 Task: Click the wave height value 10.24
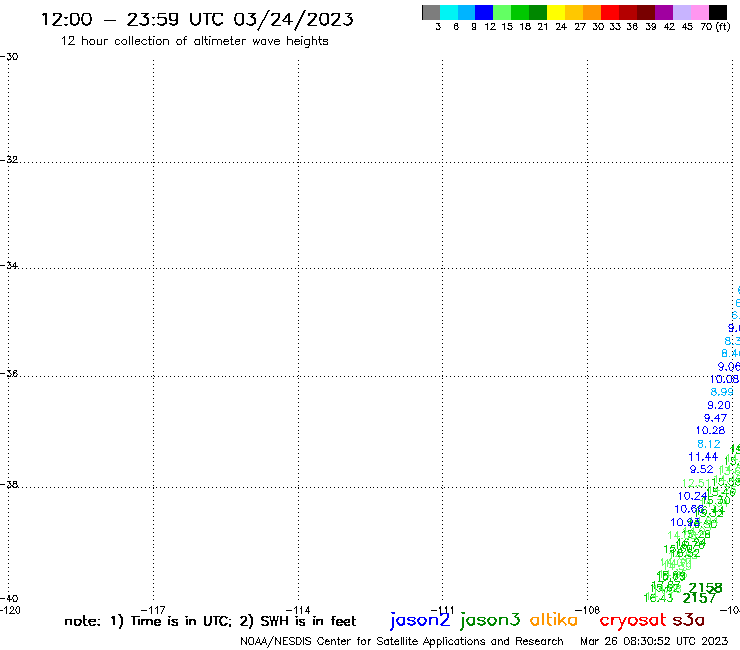click(692, 496)
